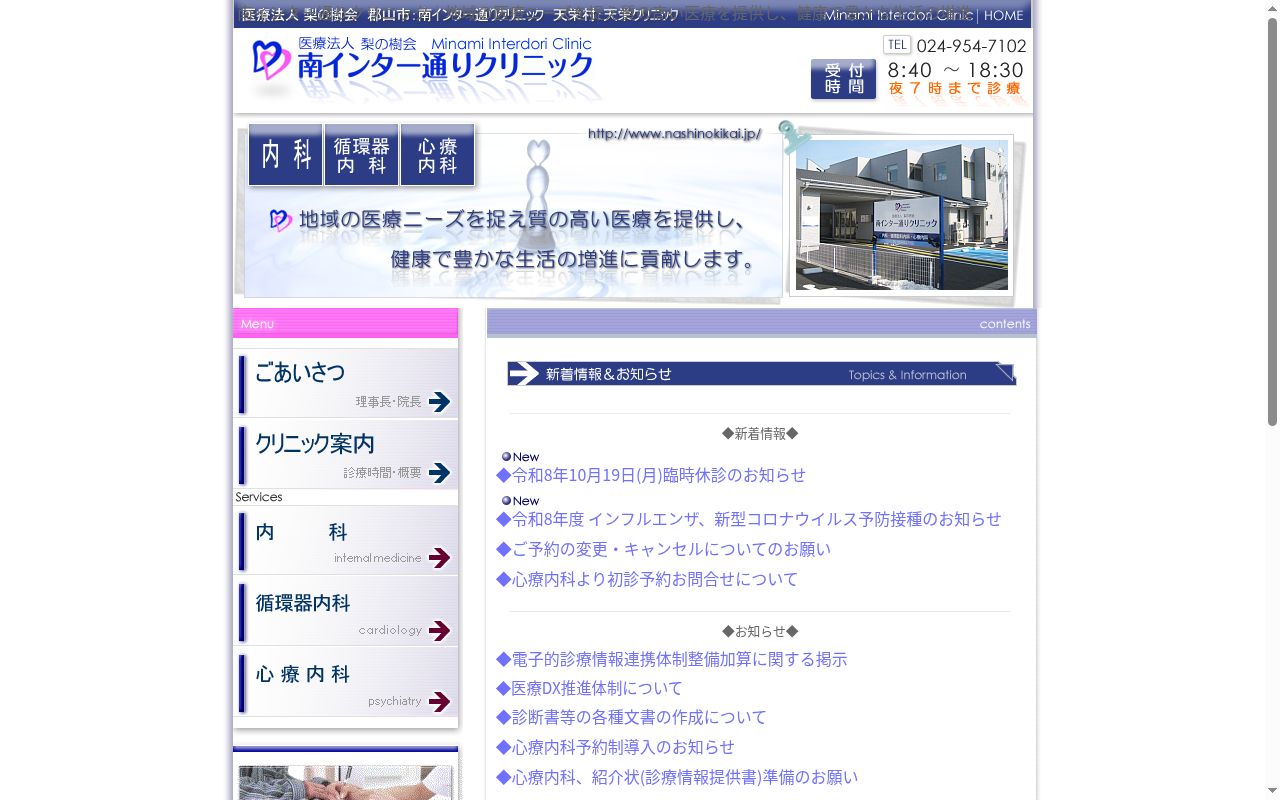Click the Services label in the sidebar

point(259,497)
